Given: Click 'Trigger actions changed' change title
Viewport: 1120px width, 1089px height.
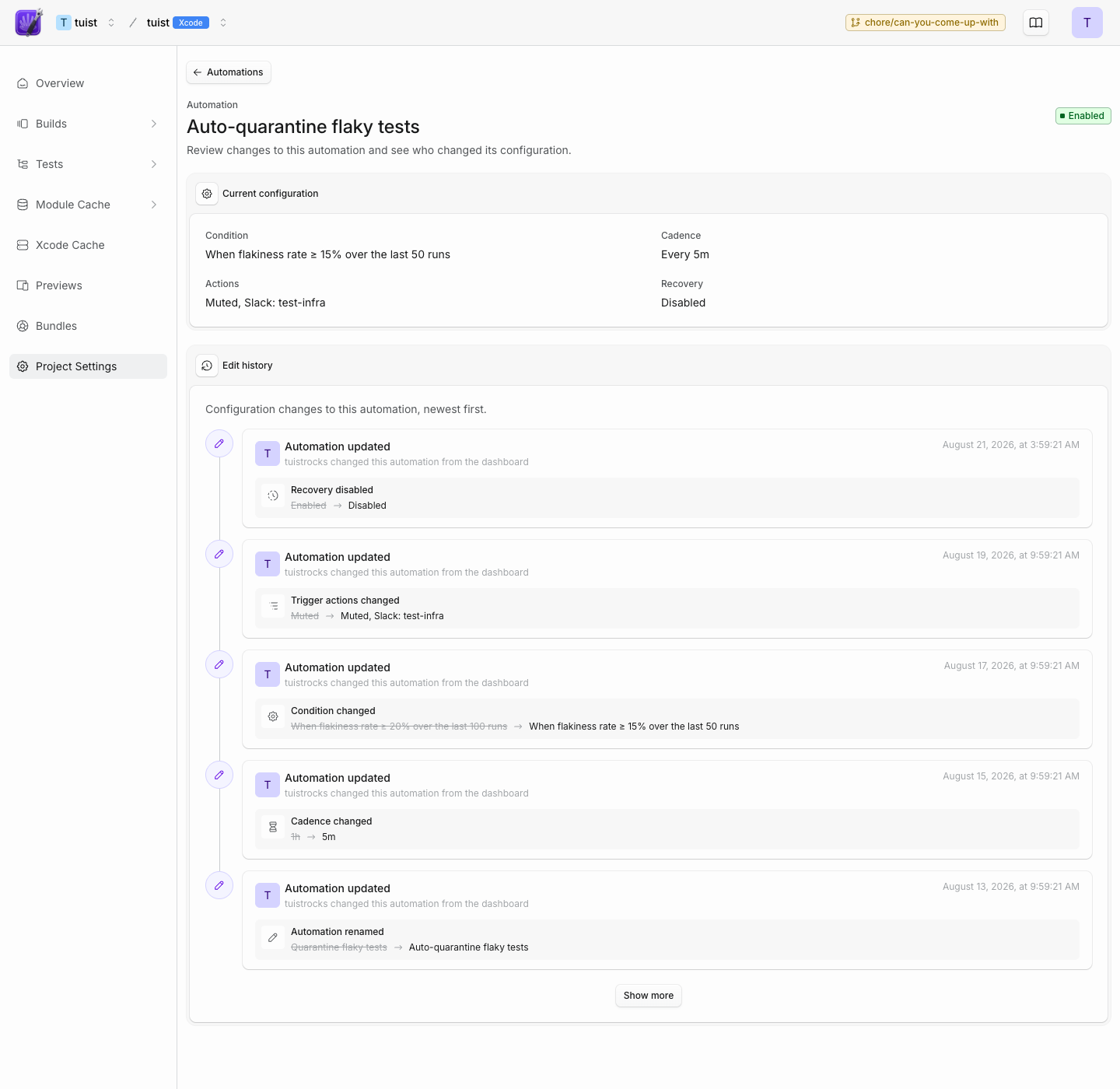Looking at the screenshot, I should [x=345, y=601].
